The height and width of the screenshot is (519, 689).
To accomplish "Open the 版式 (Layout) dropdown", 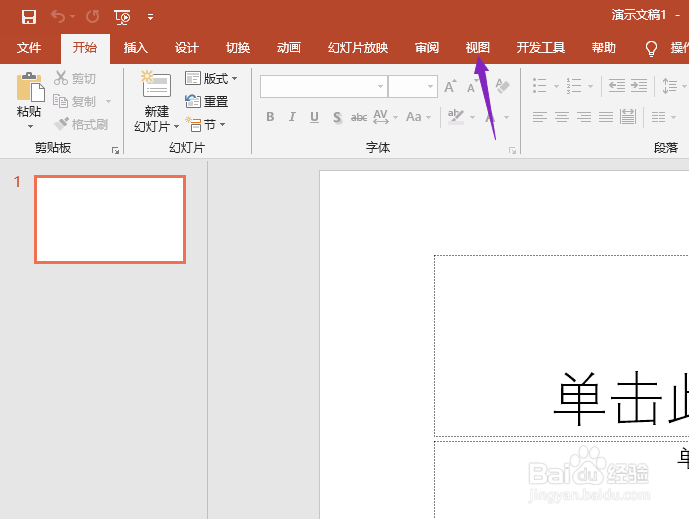I will pos(211,79).
